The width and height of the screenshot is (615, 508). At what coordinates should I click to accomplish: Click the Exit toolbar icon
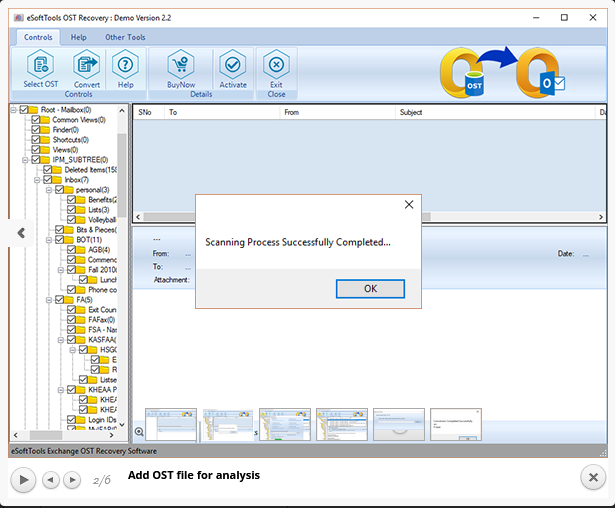pyautogui.click(x=276, y=64)
